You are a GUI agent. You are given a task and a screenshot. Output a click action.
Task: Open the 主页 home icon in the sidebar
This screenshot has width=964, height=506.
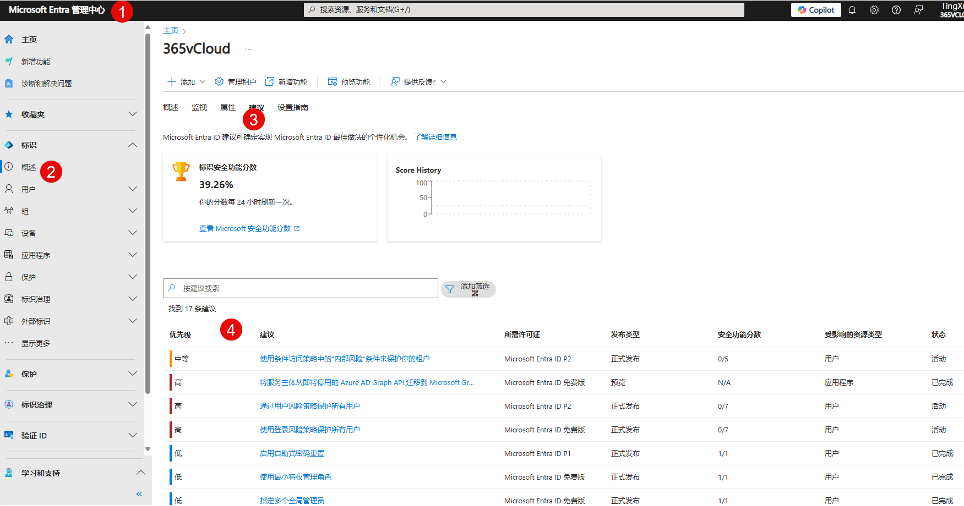click(x=9, y=39)
